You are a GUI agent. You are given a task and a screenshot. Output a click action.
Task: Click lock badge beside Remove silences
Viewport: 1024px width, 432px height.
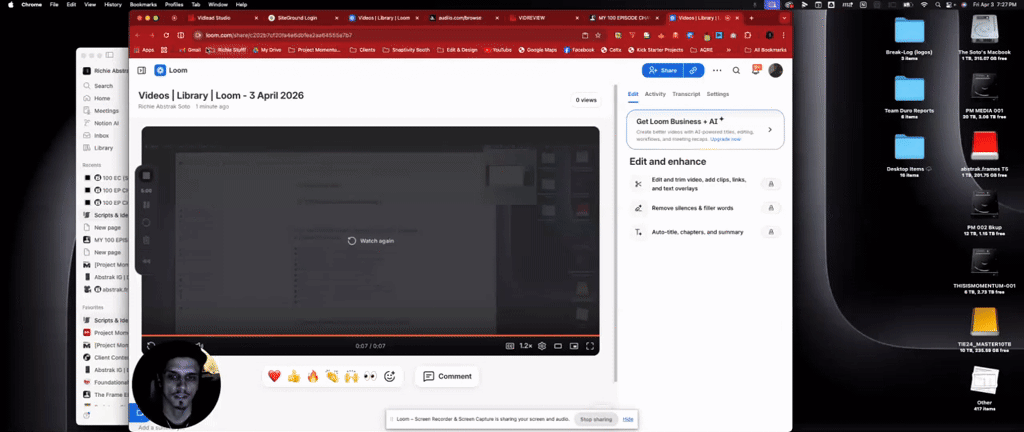click(x=771, y=208)
